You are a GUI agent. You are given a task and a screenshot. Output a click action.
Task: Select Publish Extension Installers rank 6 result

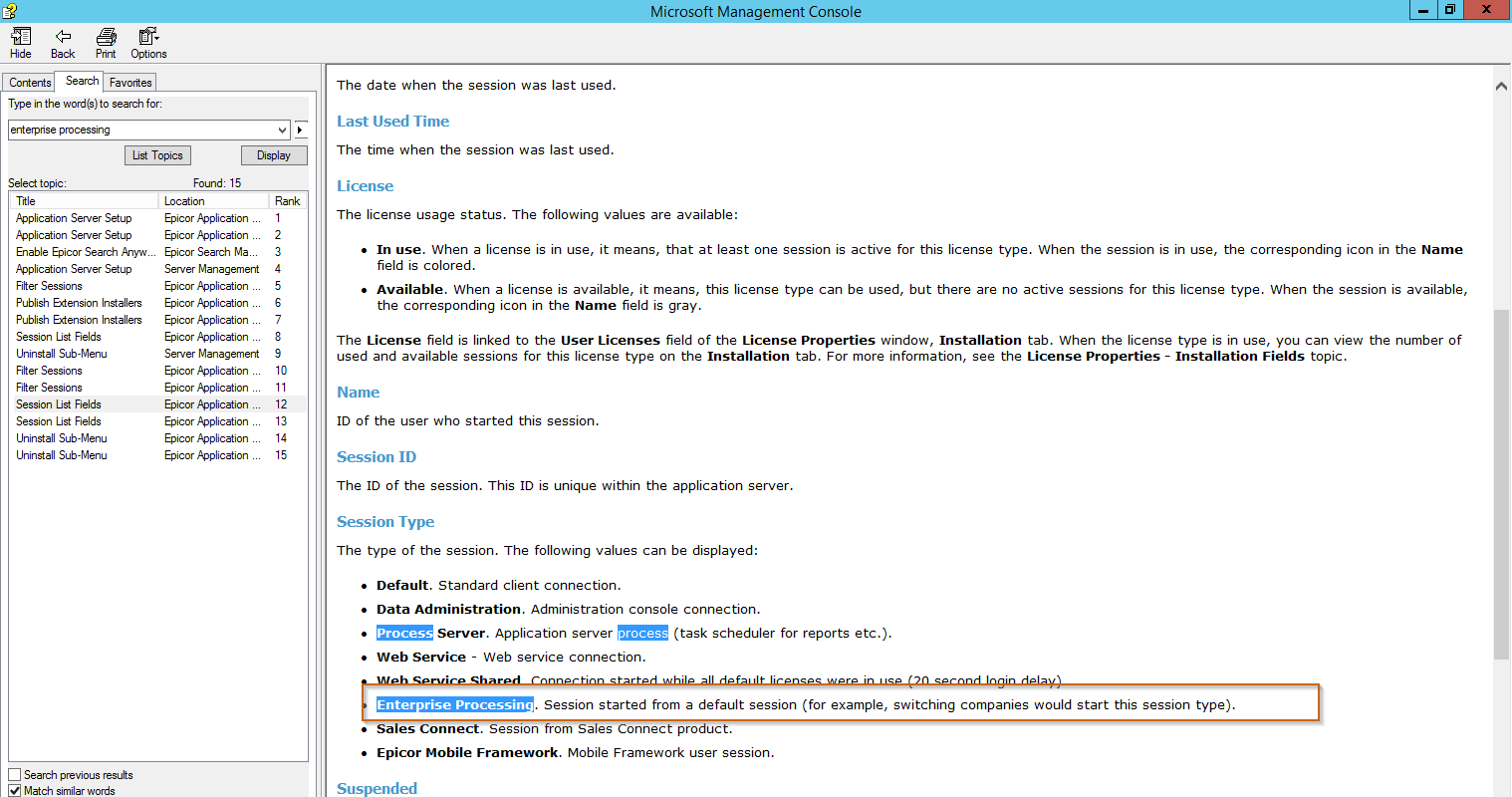tap(158, 303)
